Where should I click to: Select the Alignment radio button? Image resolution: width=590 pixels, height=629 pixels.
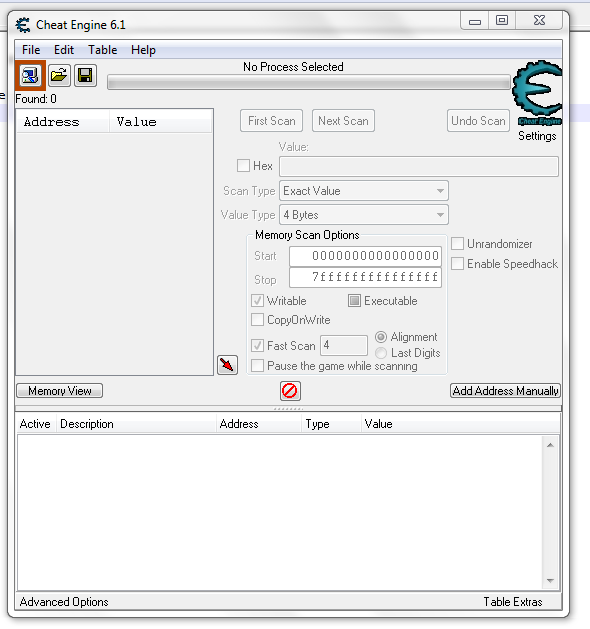pyautogui.click(x=381, y=337)
